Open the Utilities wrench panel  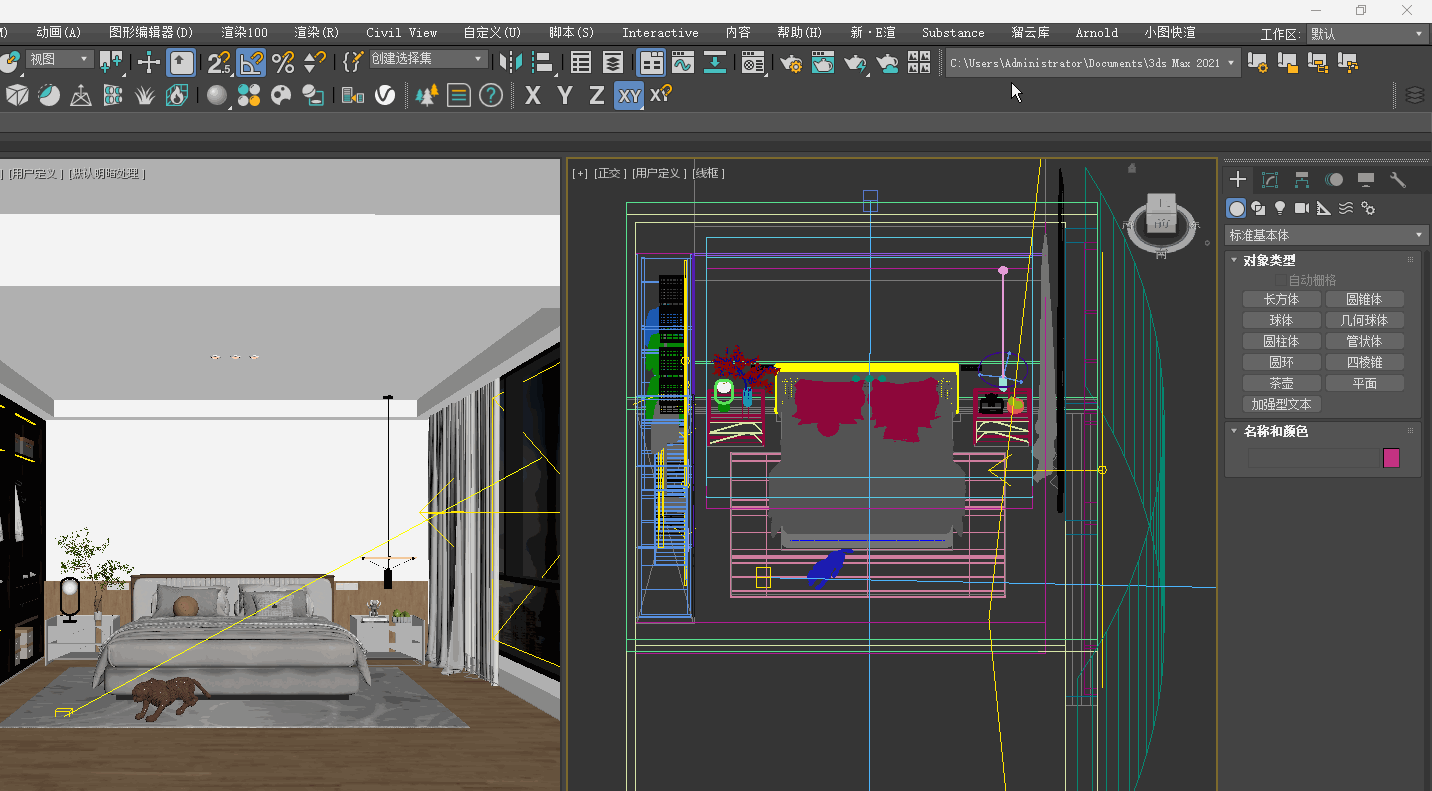point(1398,180)
